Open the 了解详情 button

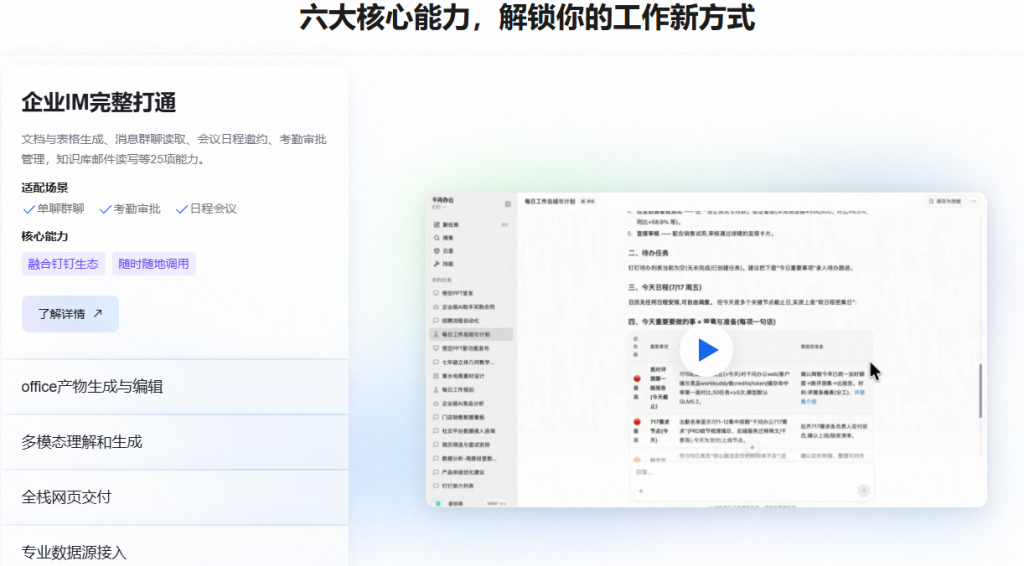[70, 314]
